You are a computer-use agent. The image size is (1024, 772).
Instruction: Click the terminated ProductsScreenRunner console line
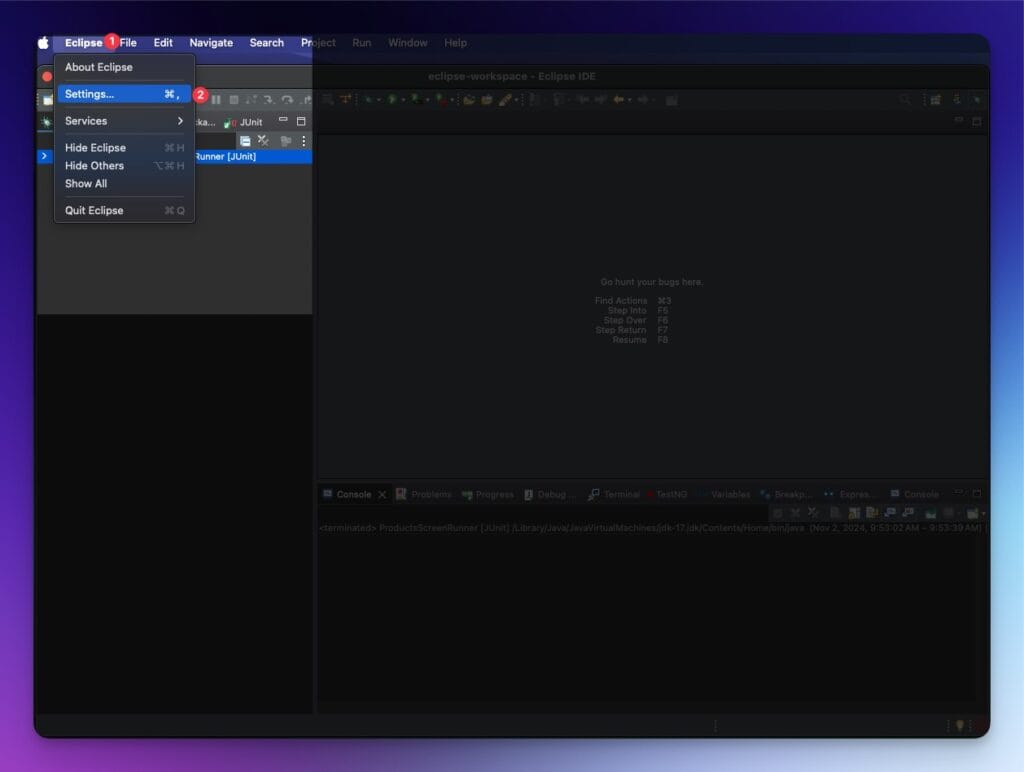[650, 528]
